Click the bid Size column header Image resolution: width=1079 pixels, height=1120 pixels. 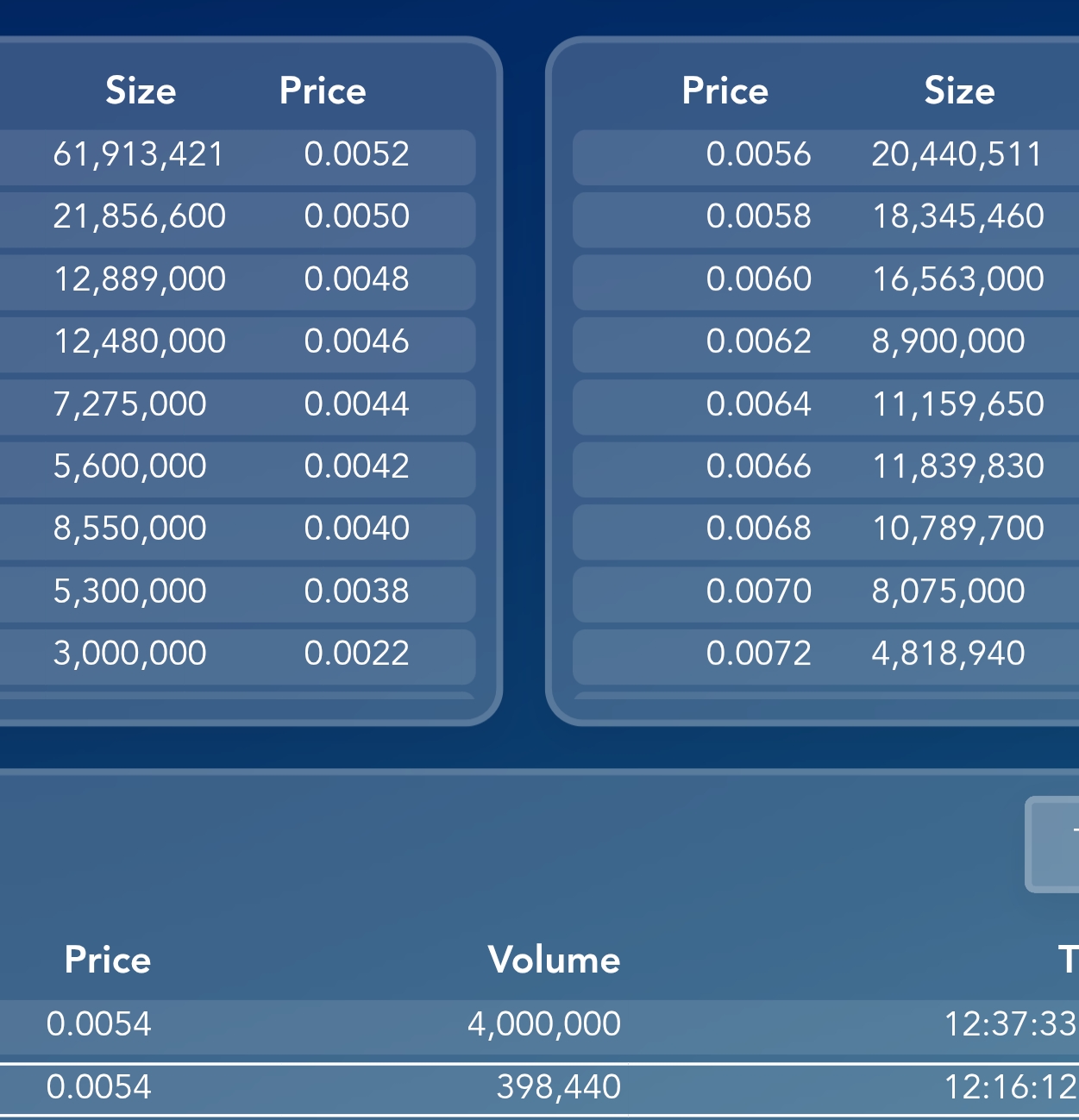141,91
